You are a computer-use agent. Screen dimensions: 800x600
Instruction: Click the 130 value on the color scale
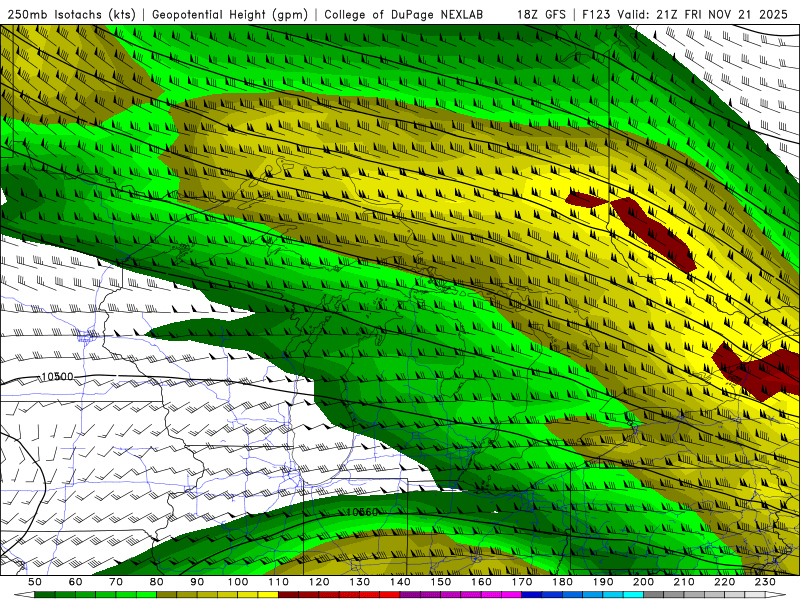[360, 582]
